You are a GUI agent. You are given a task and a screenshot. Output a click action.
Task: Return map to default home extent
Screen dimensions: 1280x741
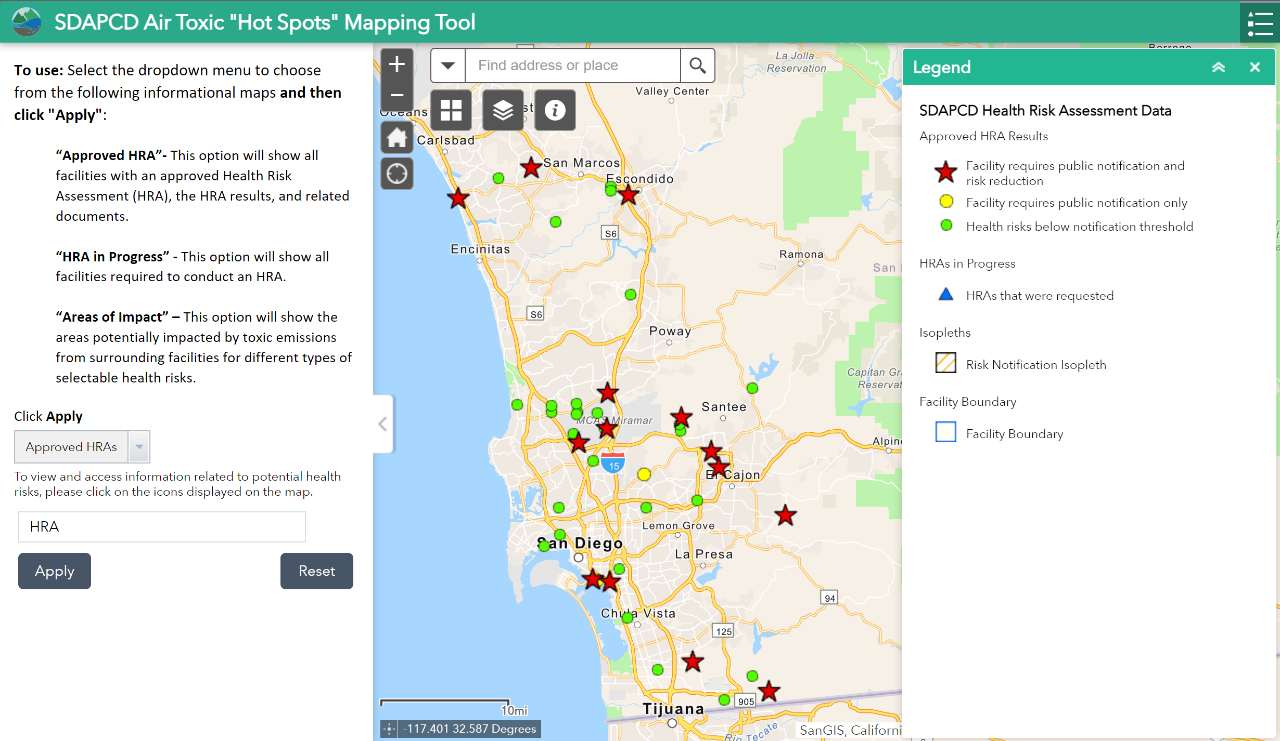coord(397,137)
